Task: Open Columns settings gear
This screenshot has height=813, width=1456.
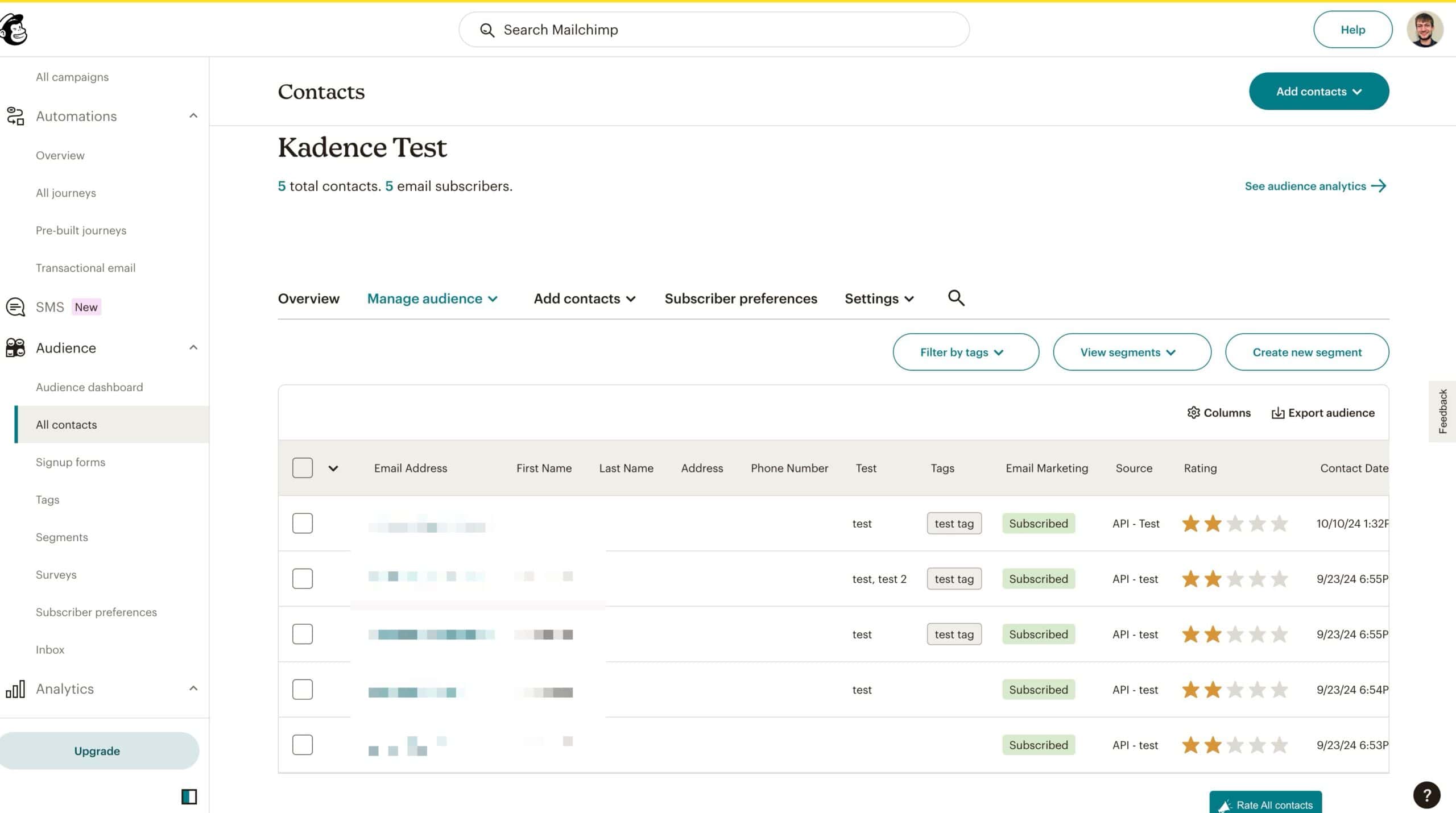Action: tap(1193, 413)
